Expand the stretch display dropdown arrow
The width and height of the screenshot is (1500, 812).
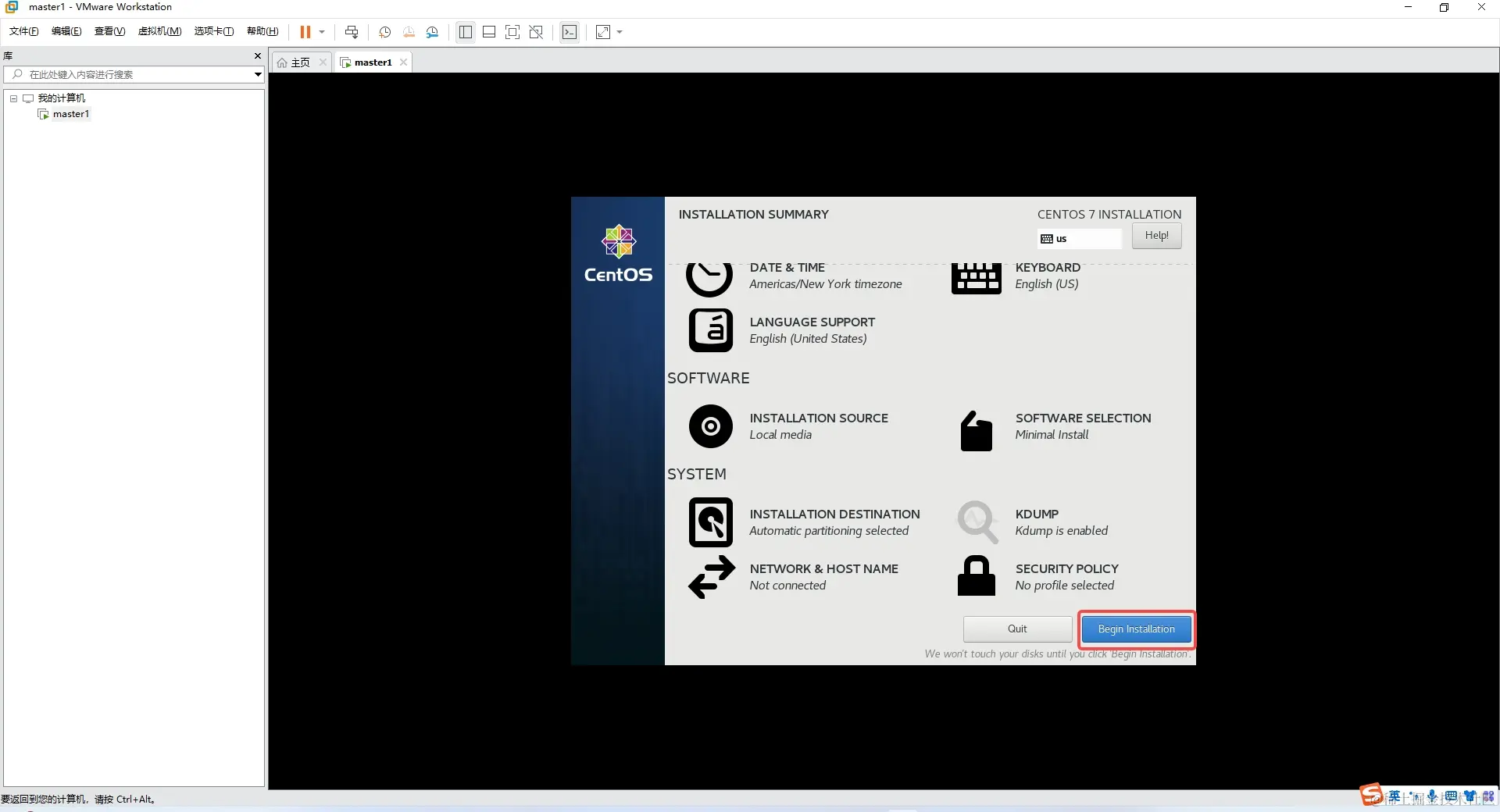[620, 32]
